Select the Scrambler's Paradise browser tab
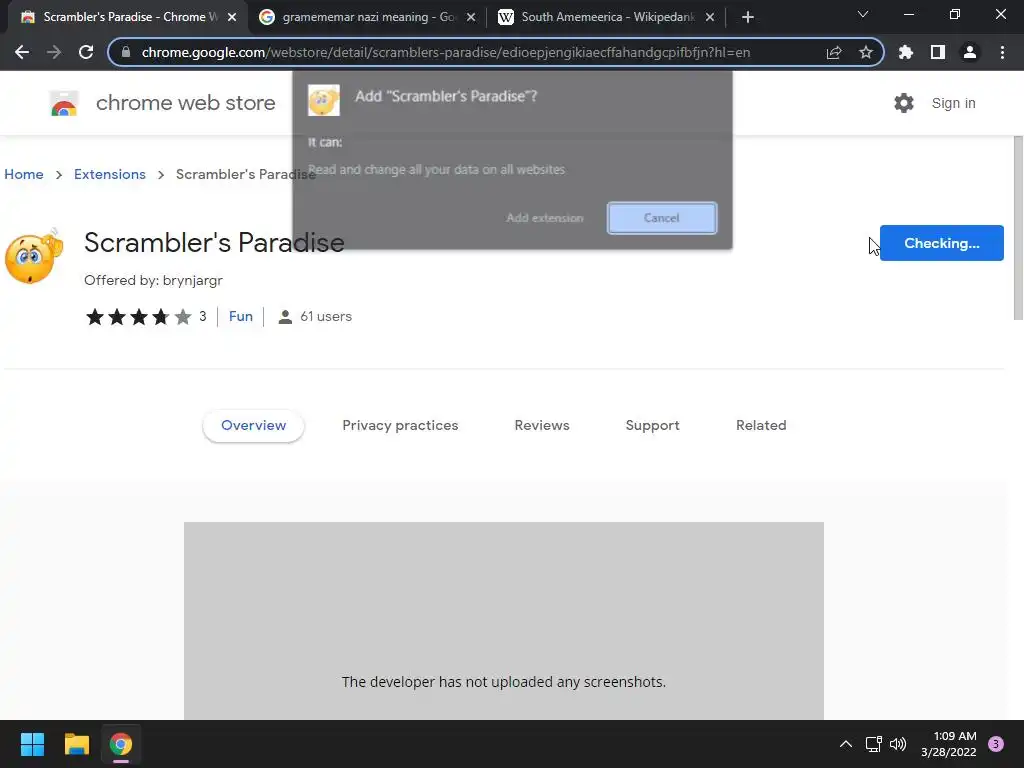The width and height of the screenshot is (1024, 768). coord(128,17)
